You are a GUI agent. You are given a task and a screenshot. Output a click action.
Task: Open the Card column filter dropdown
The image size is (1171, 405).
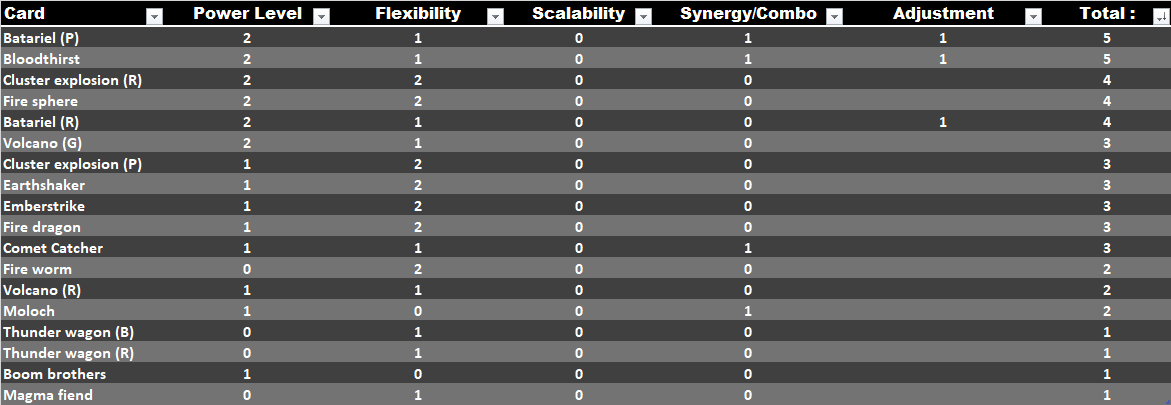click(155, 16)
